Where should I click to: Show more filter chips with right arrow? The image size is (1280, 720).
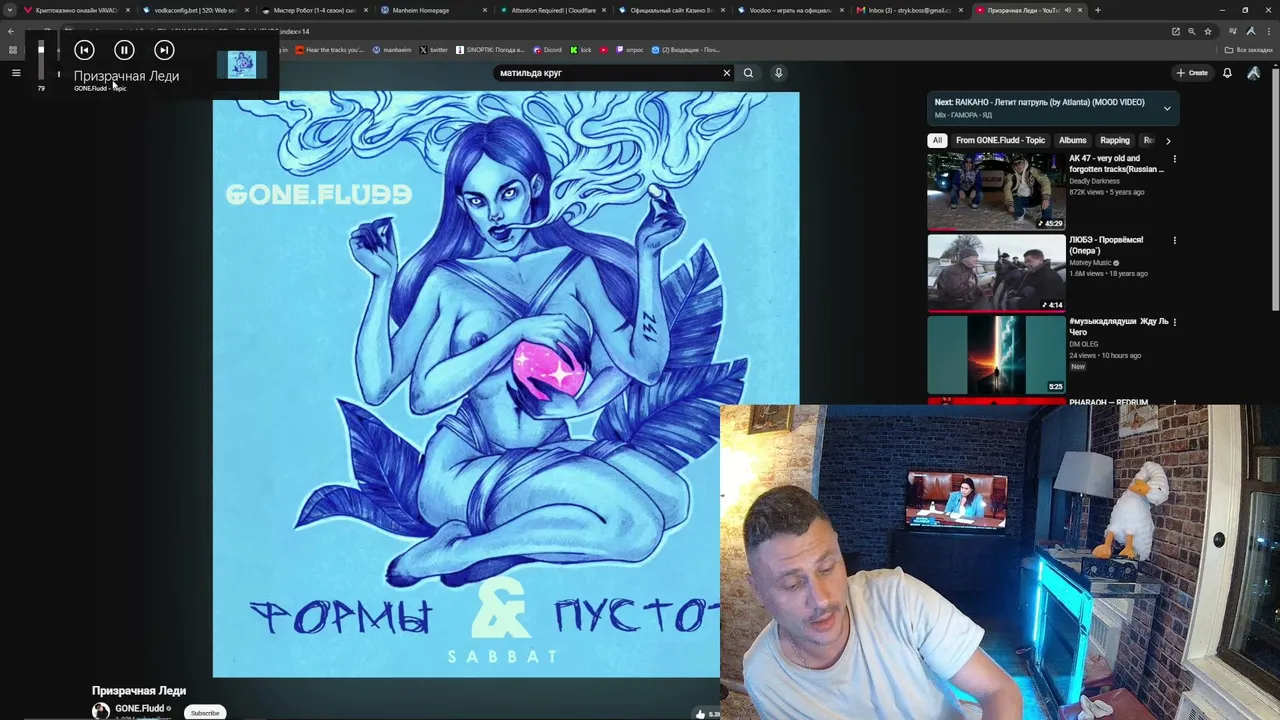1168,141
